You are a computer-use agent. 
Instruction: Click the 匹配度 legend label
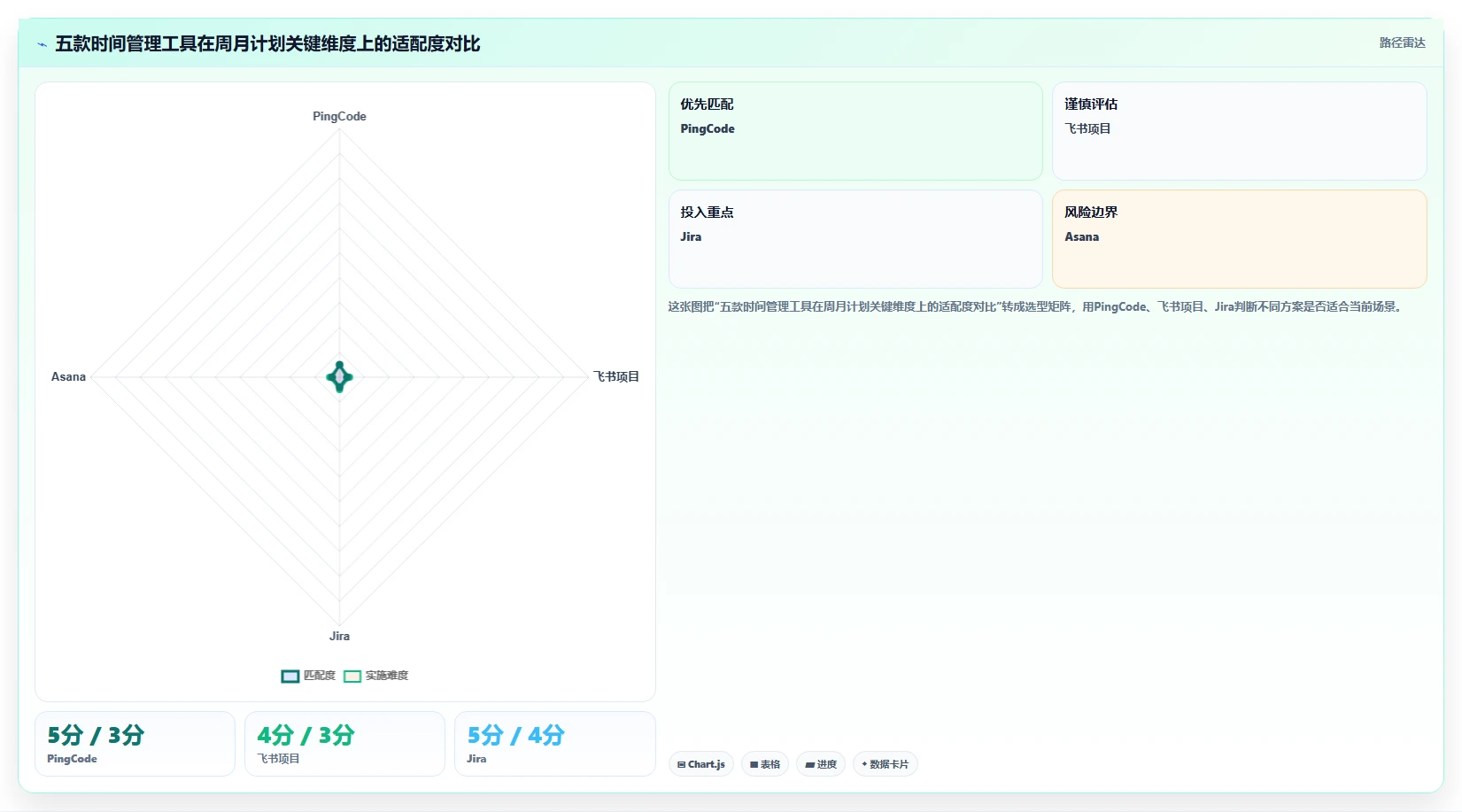tap(320, 676)
